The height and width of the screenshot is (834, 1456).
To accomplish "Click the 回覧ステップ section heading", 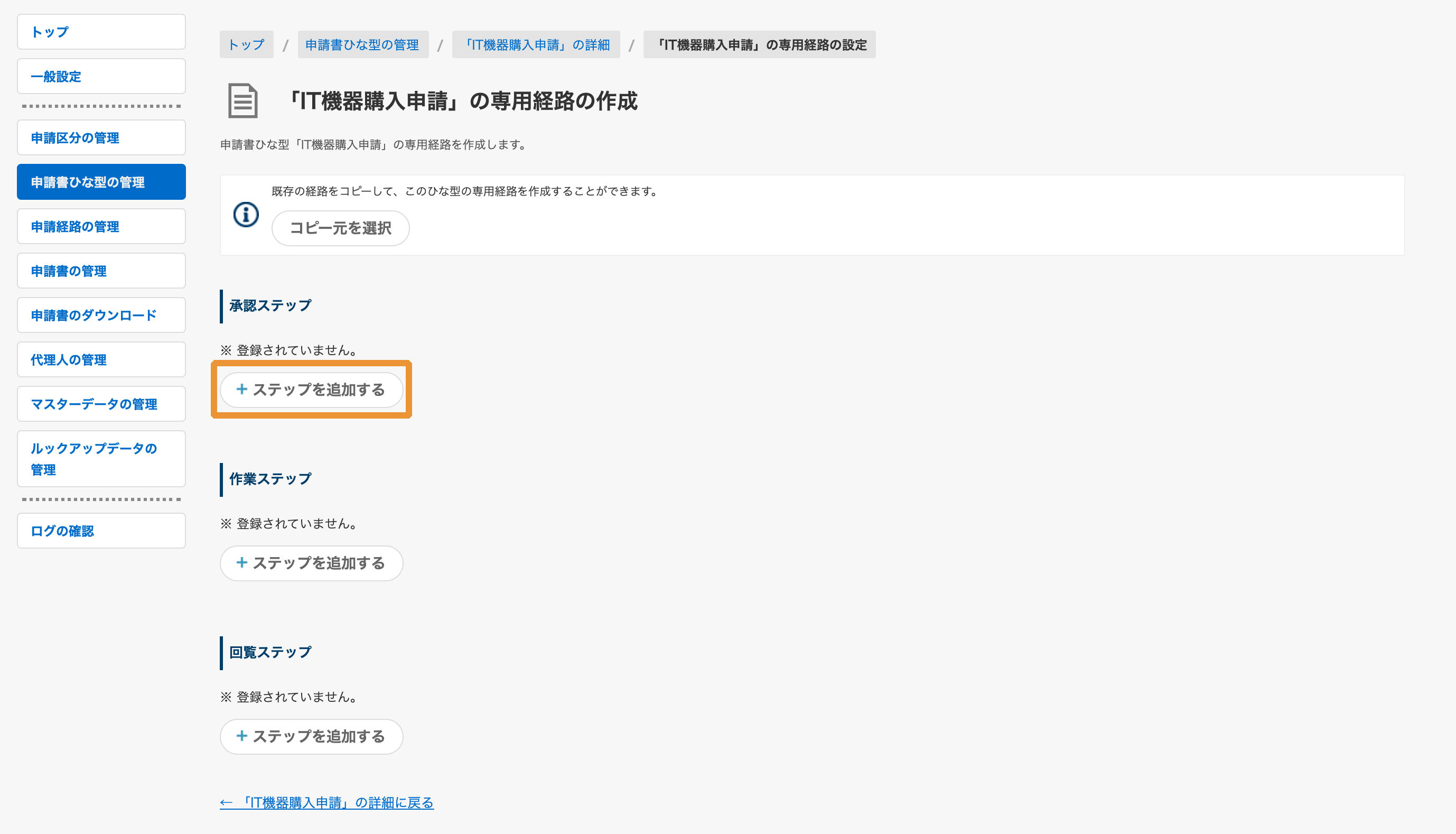I will (x=270, y=652).
